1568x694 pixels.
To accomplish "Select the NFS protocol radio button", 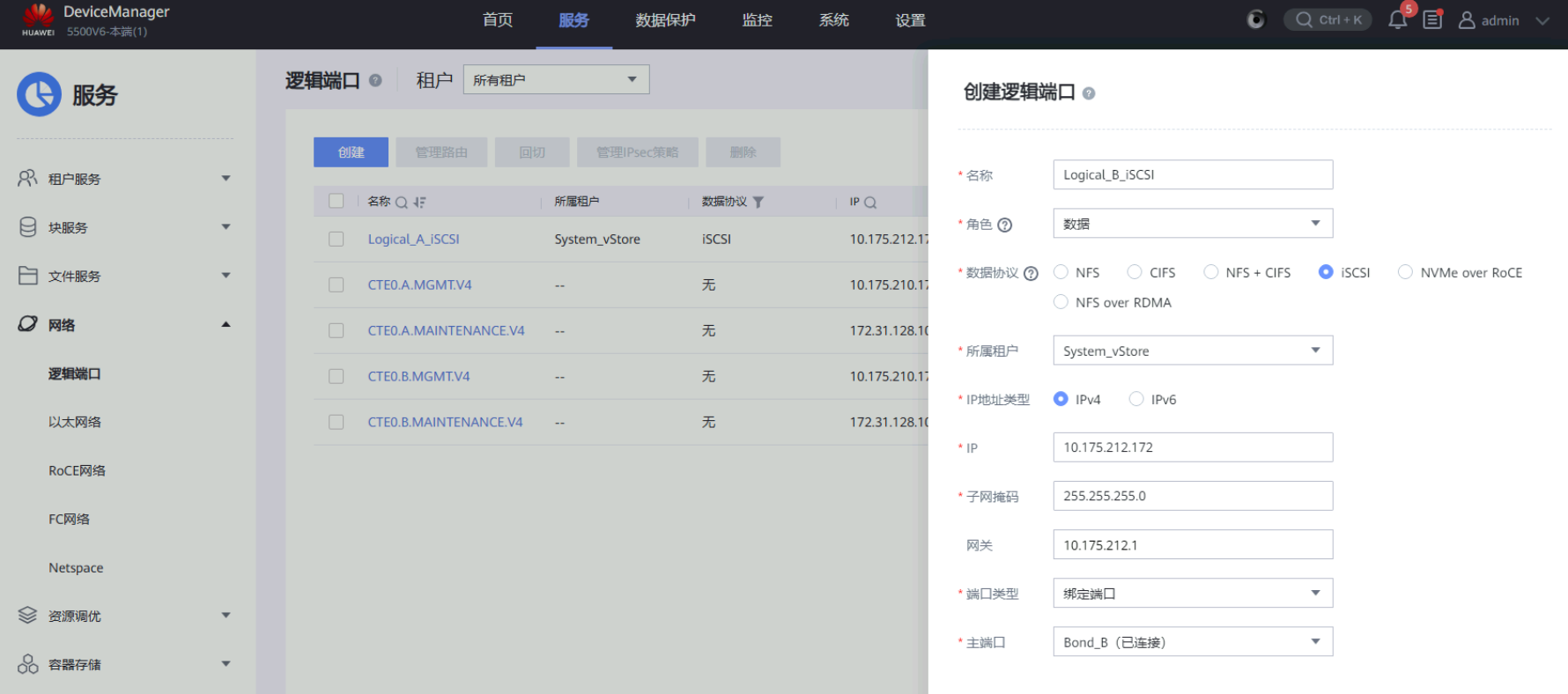I will (1061, 272).
